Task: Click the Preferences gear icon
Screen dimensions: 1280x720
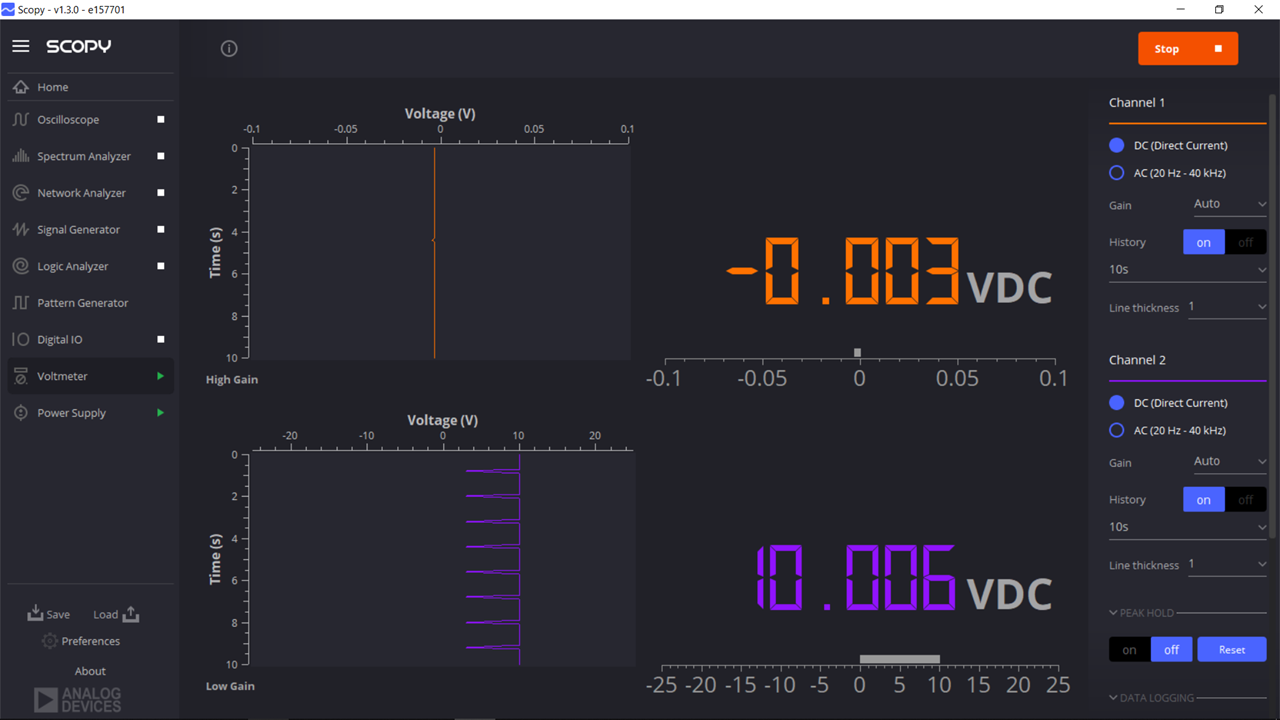Action: tap(50, 641)
